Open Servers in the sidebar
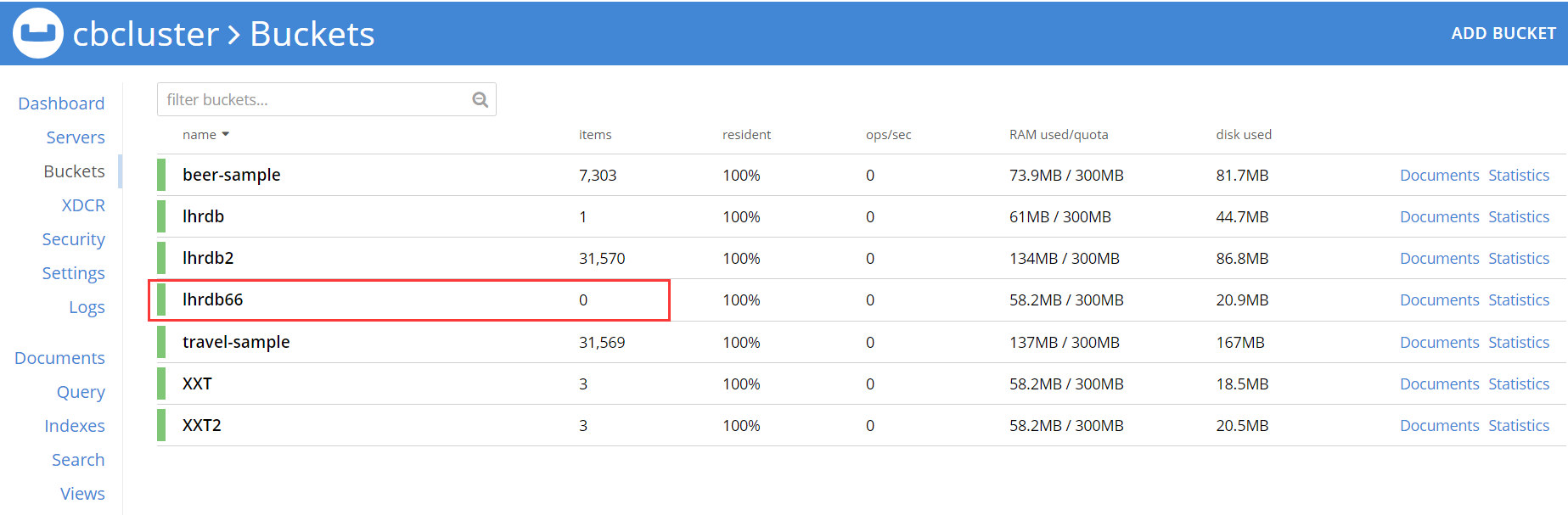Viewport: 1568px width, 515px height. point(76,137)
